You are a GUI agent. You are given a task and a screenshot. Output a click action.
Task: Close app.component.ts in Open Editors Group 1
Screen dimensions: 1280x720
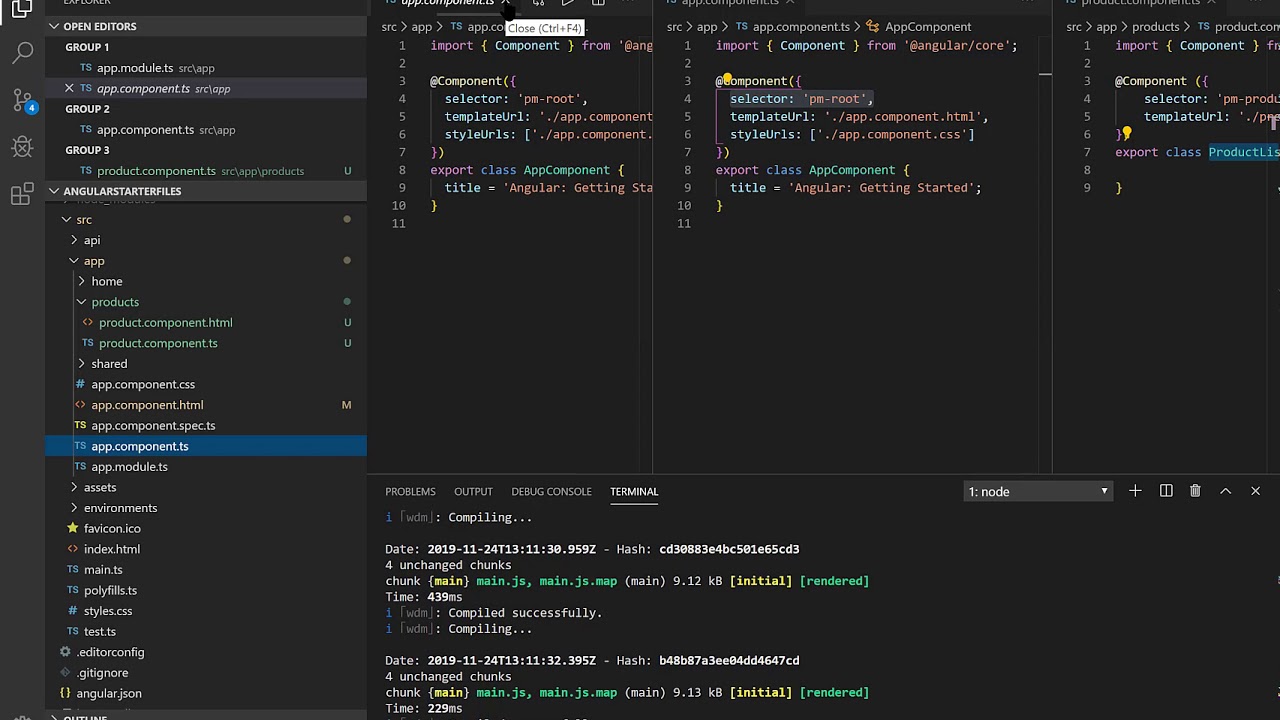69,88
